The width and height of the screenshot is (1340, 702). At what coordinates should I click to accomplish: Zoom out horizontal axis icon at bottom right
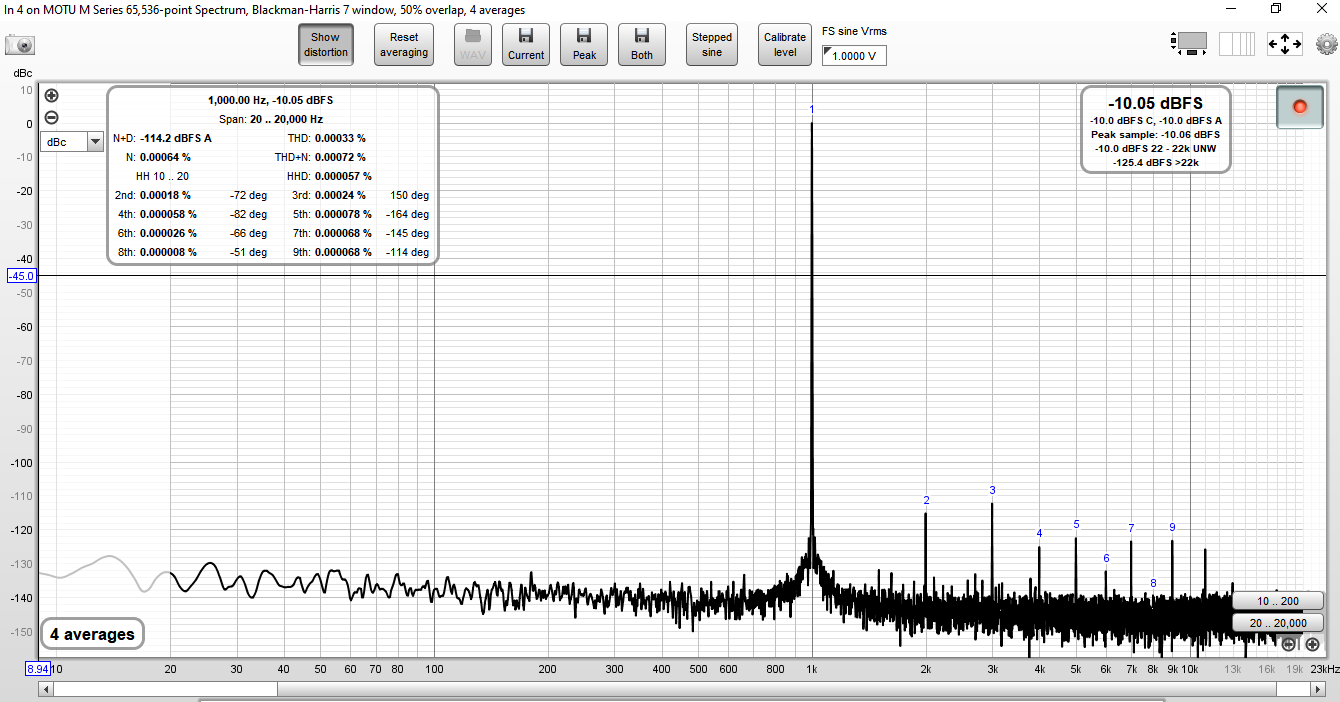pyautogui.click(x=1289, y=644)
